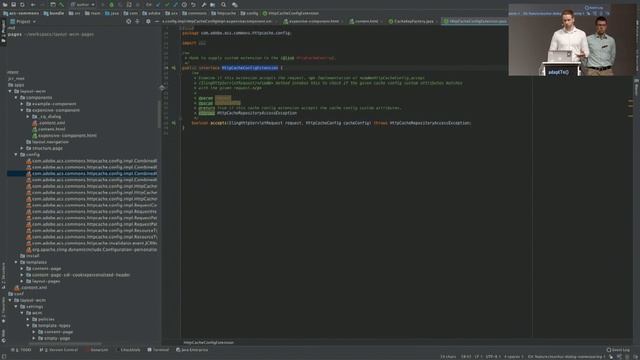Expand the _cq_dialog folder
The image size is (640, 360).
[x=28, y=116]
